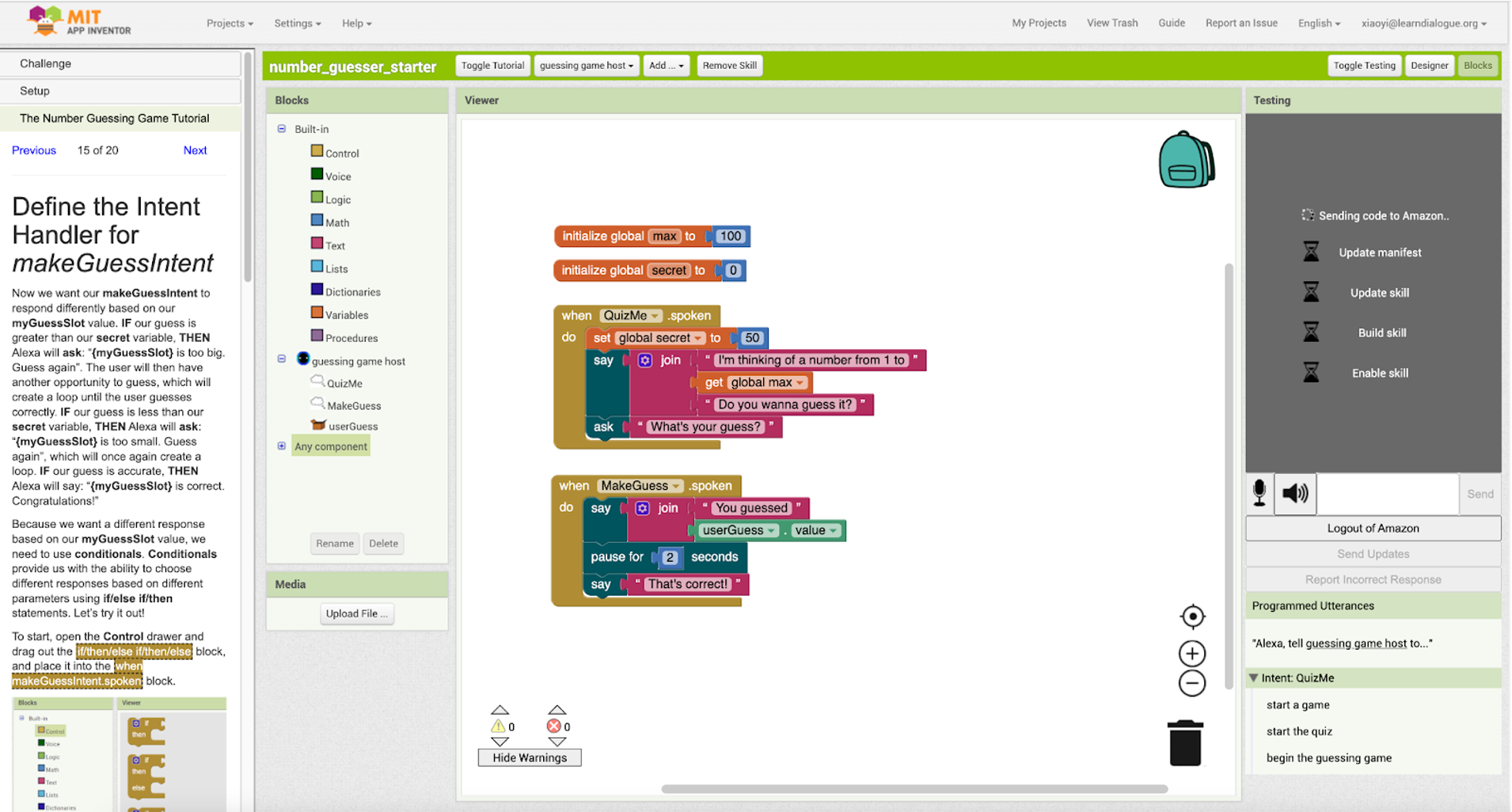Open the guessing game host dropdown
The image size is (1512, 812).
(x=587, y=66)
